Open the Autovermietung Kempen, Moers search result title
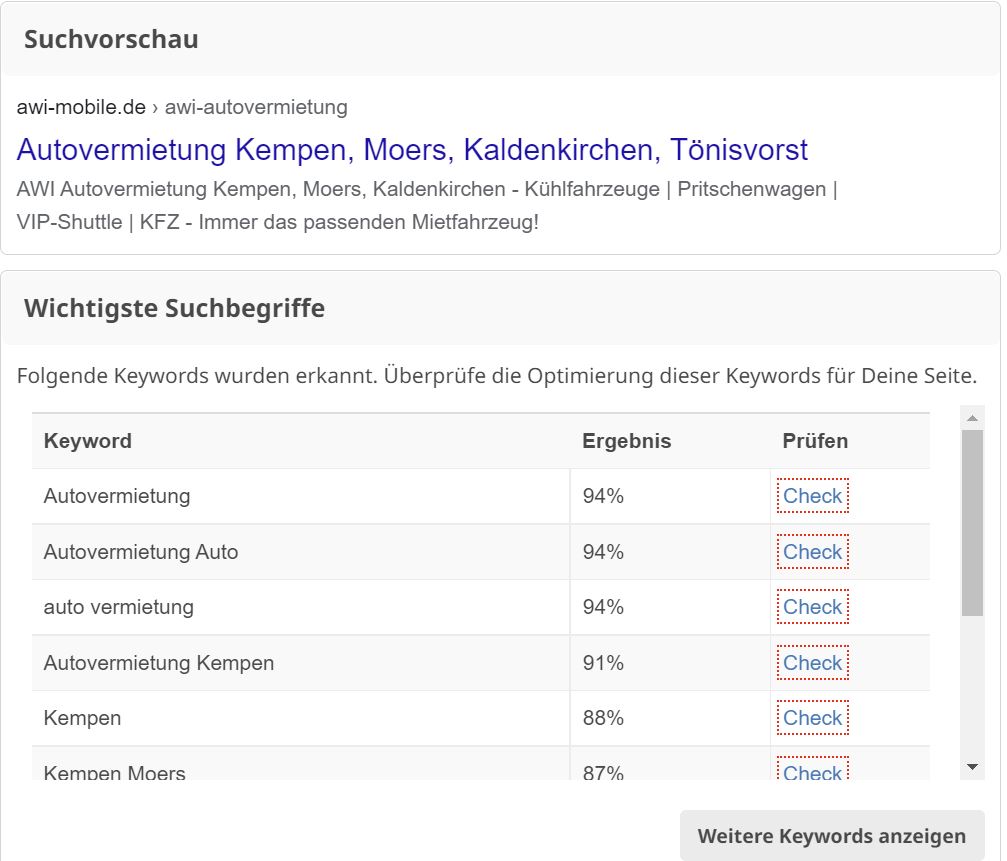Screen dimensions: 1007x861 point(412,150)
